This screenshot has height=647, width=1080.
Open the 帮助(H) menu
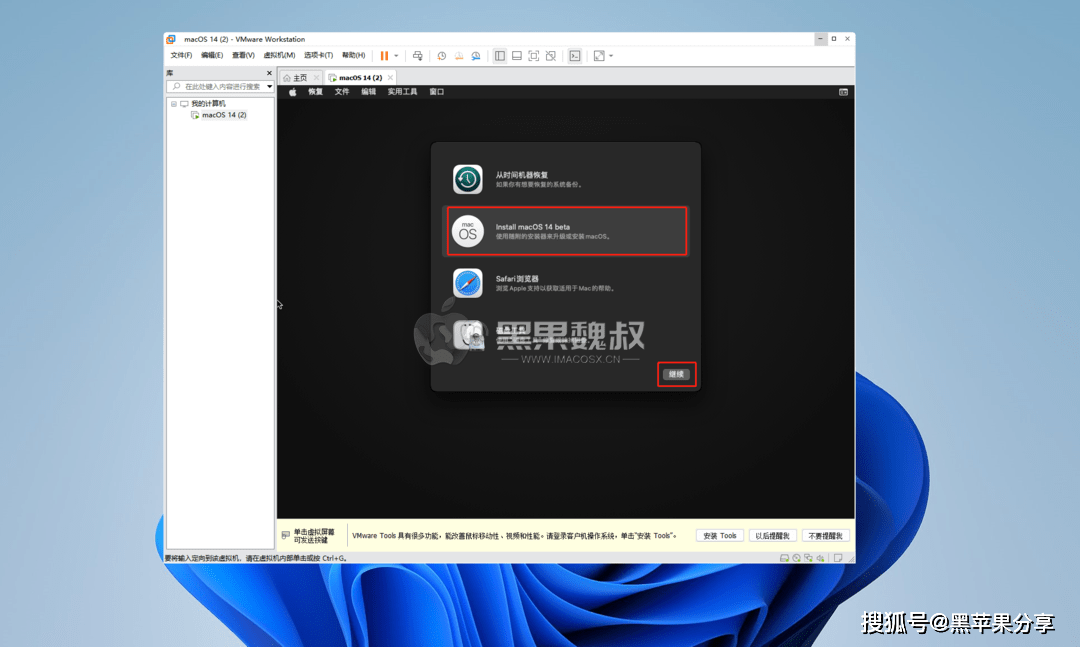coord(353,55)
